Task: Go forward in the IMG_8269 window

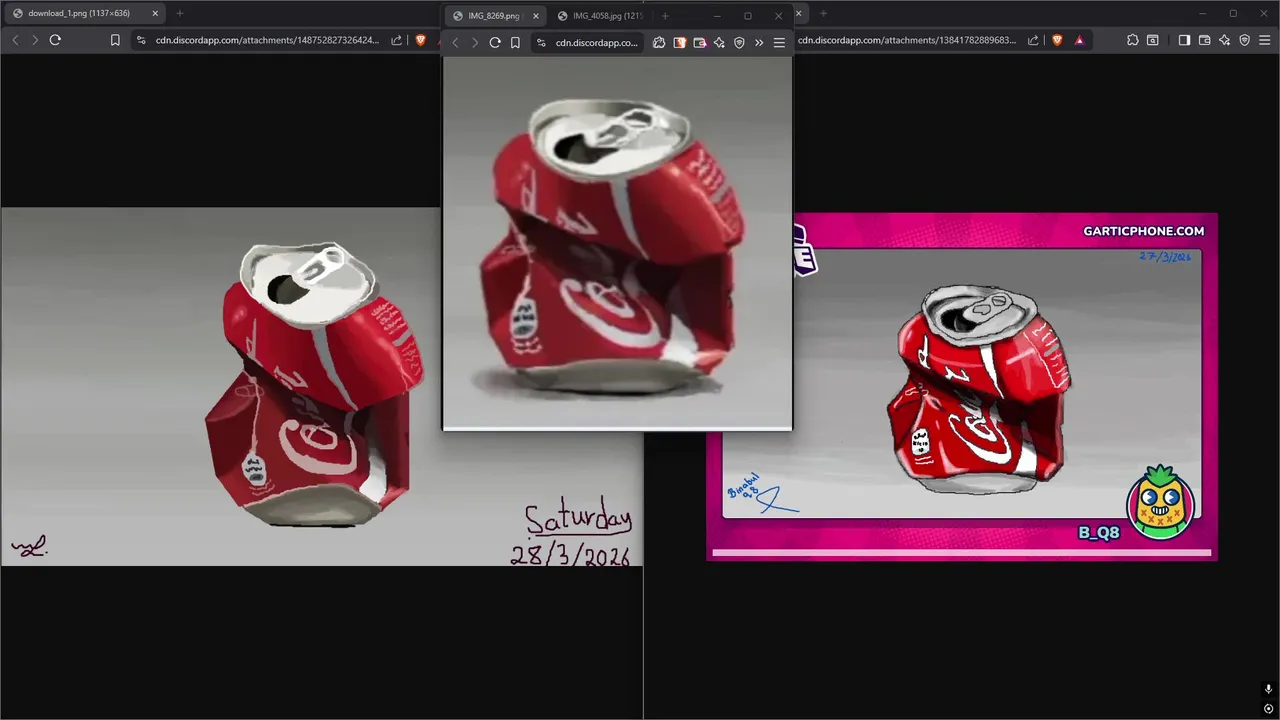Action: pyautogui.click(x=475, y=43)
